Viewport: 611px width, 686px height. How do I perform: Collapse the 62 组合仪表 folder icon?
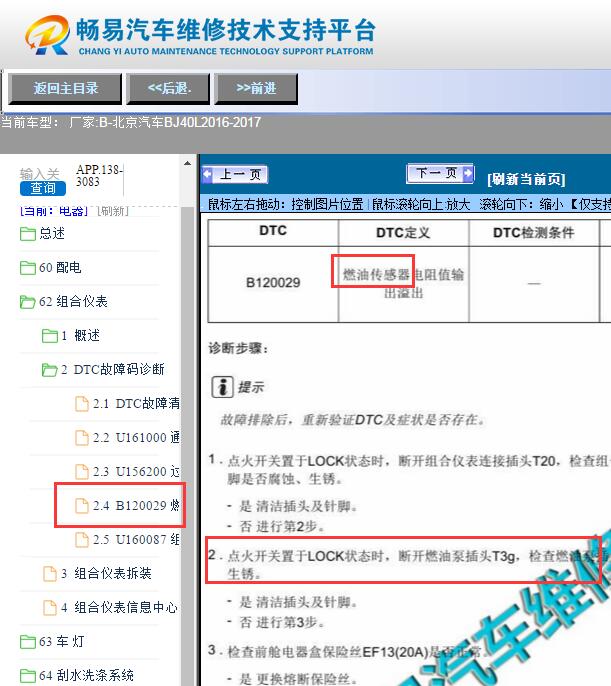28,302
